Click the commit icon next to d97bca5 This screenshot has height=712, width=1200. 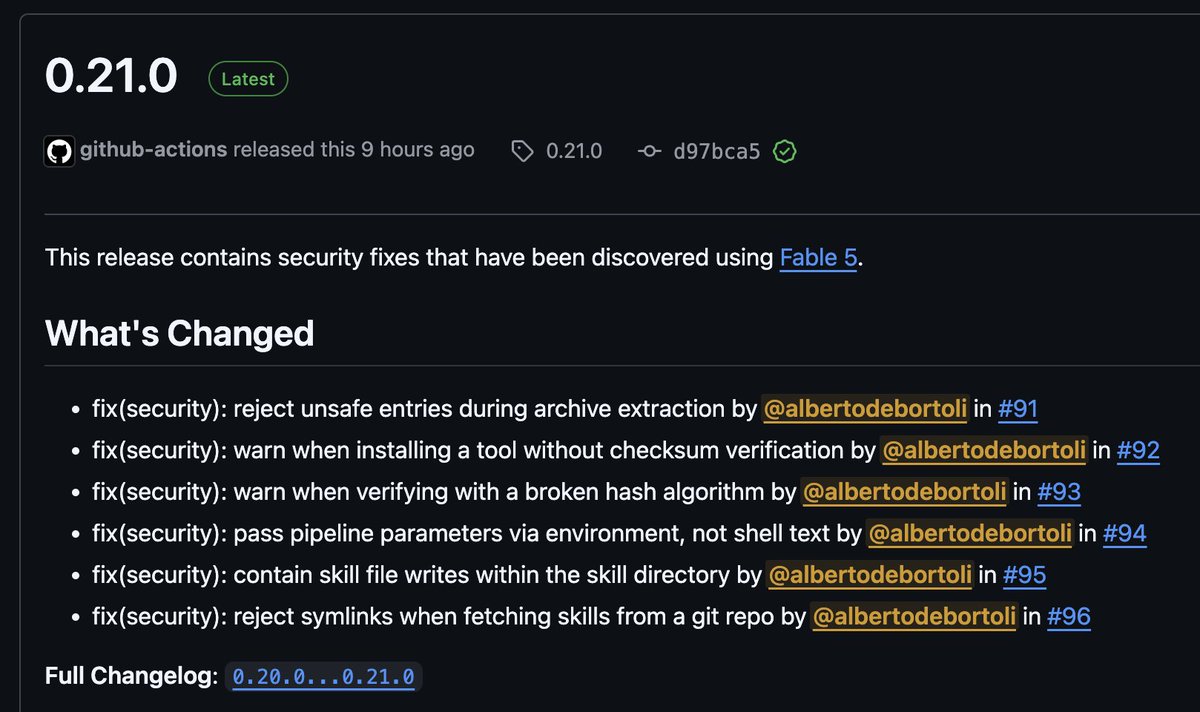click(x=649, y=151)
